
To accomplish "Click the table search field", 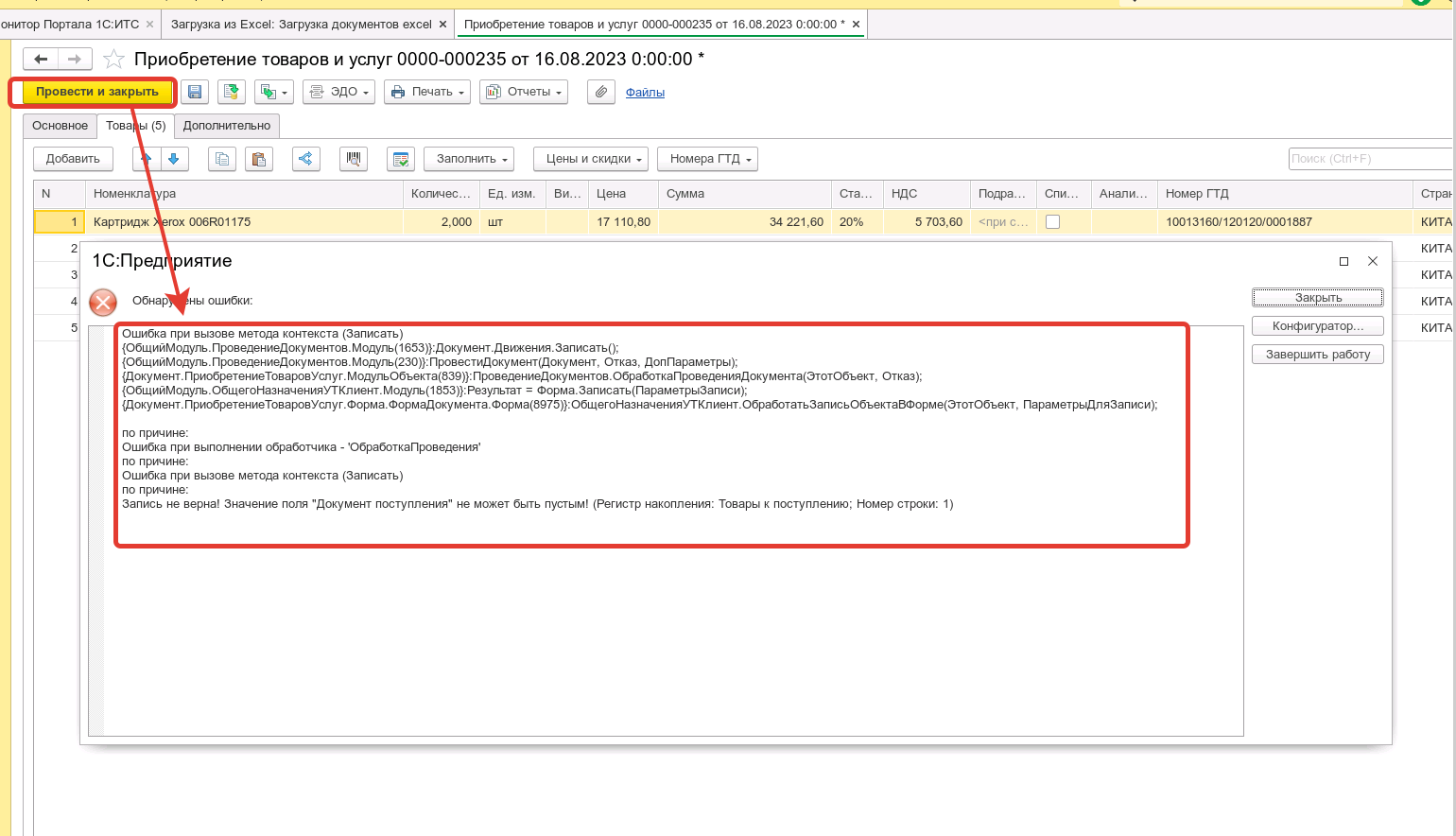I will click(x=1369, y=159).
